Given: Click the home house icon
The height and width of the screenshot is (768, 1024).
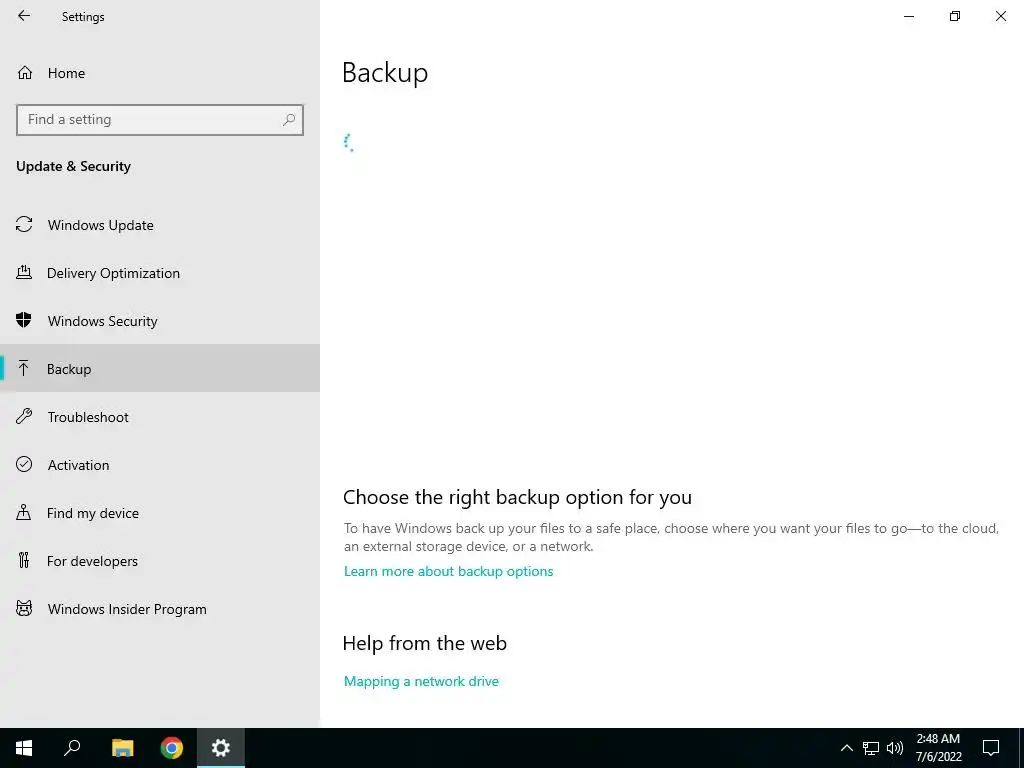Looking at the screenshot, I should click(x=25, y=72).
